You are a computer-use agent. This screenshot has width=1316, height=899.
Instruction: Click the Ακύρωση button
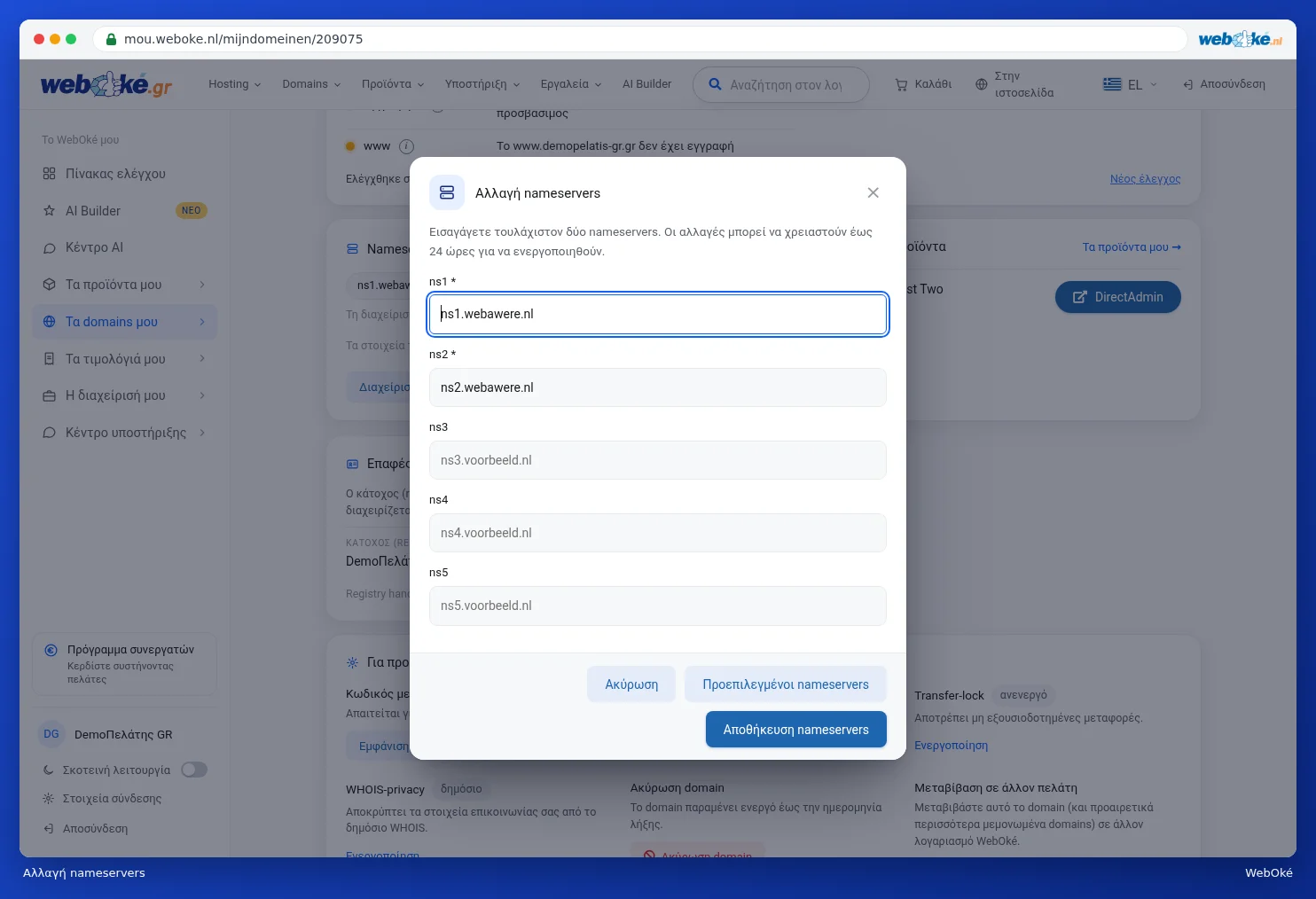[x=631, y=684]
